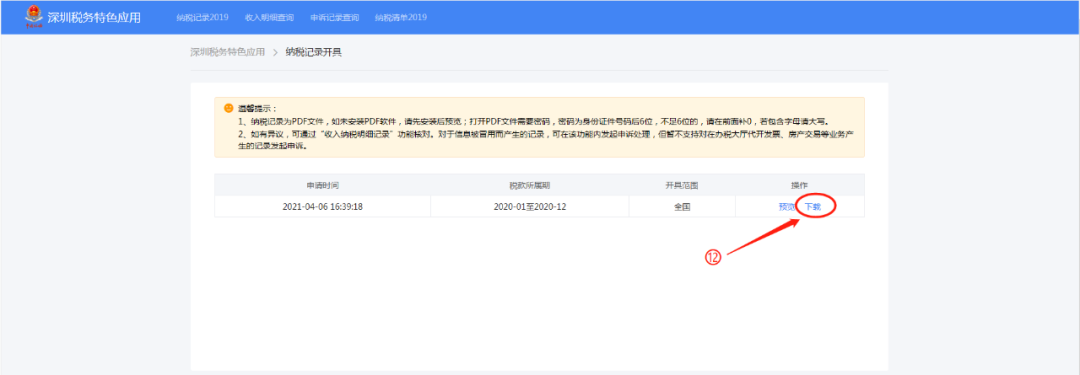Open the 申诉记录查询 menu item
This screenshot has width=1080, height=375.
pos(335,17)
